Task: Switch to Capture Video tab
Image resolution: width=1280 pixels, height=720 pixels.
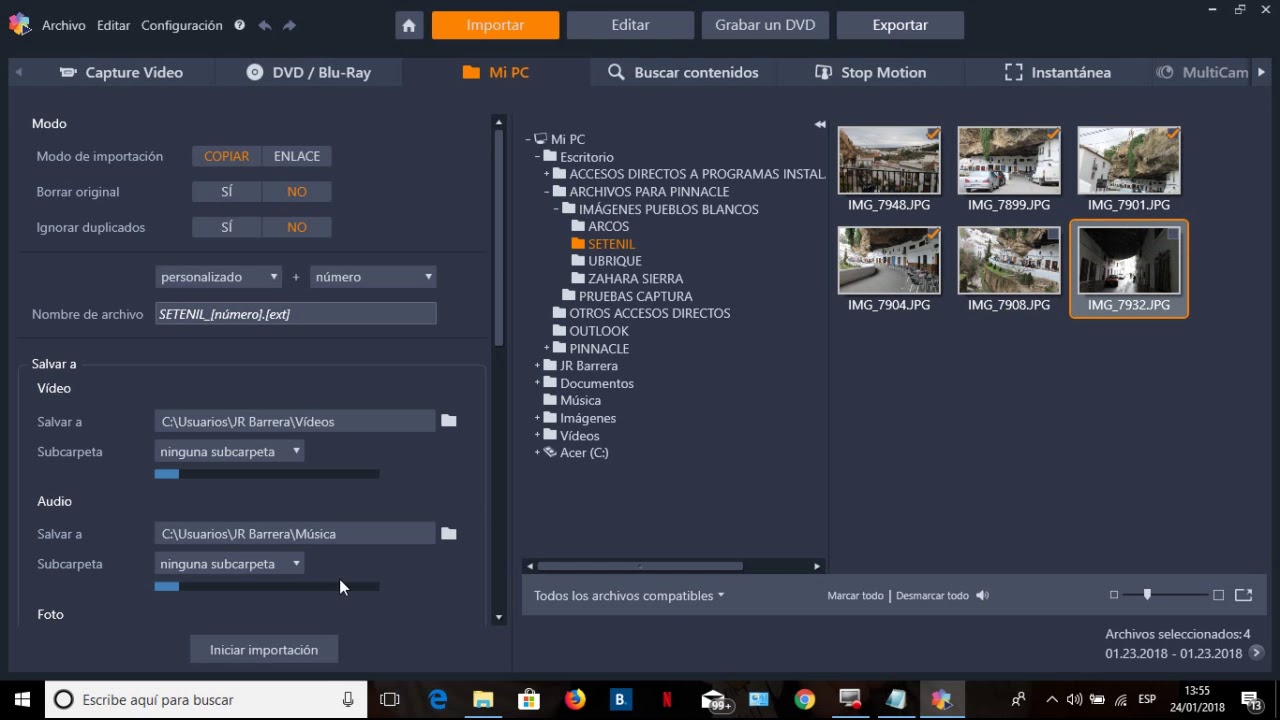Action: 121,72
